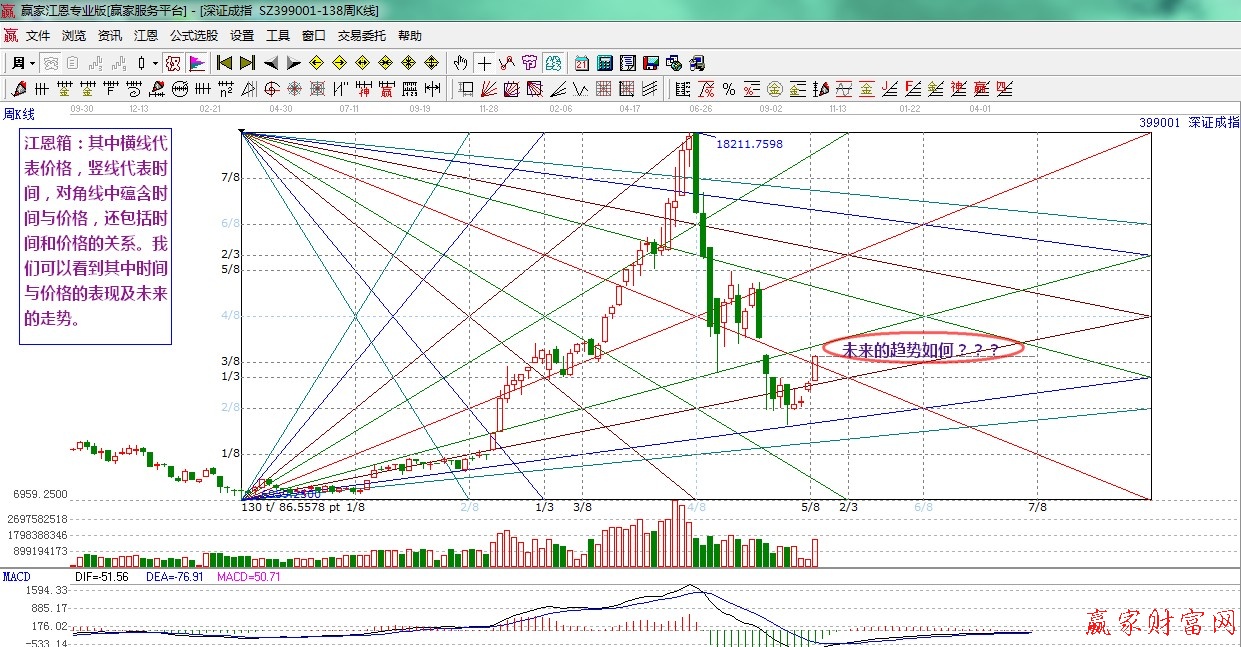Open the calculator tool
This screenshot has width=1241, height=647.
604,63
